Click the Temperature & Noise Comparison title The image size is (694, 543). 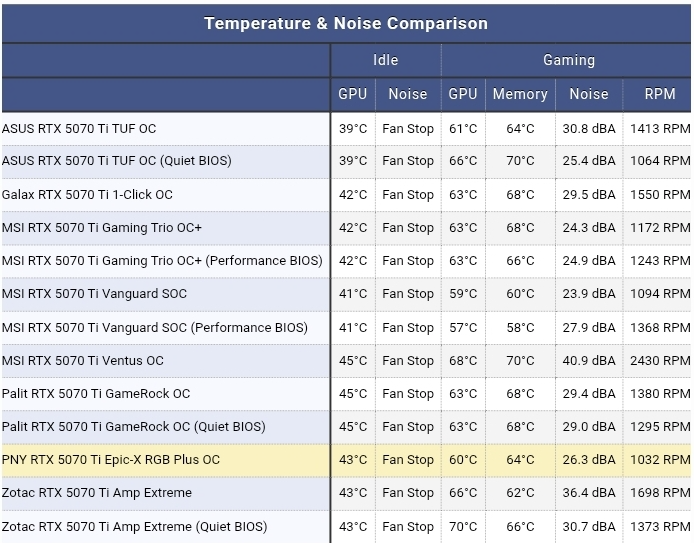346,23
